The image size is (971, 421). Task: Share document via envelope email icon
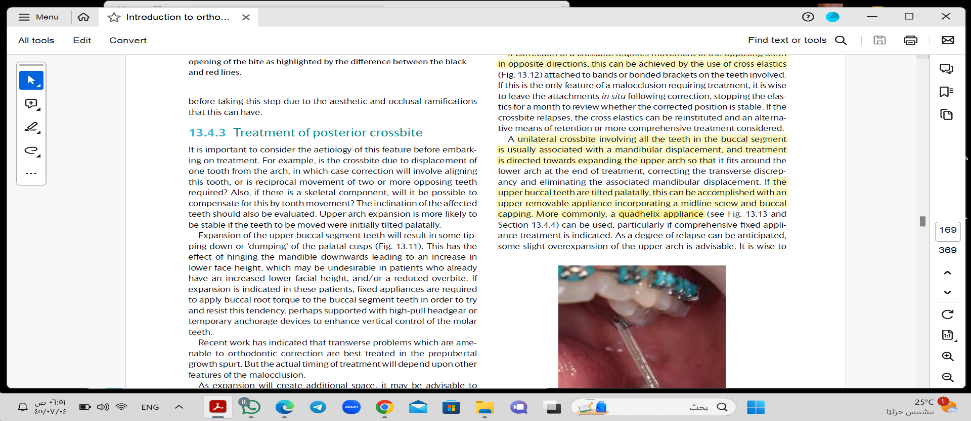(x=947, y=40)
